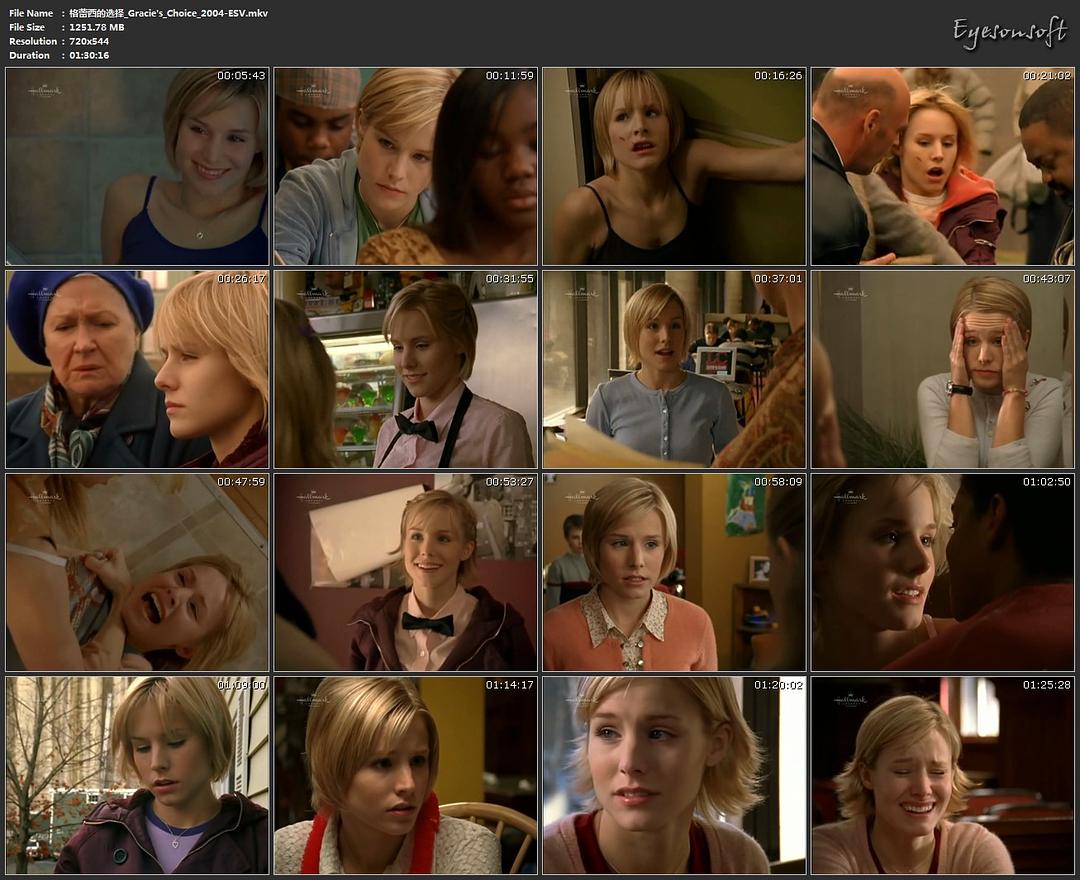The width and height of the screenshot is (1080, 880).
Task: Select the frame at timestamp 00:53:27
Action: (405, 572)
